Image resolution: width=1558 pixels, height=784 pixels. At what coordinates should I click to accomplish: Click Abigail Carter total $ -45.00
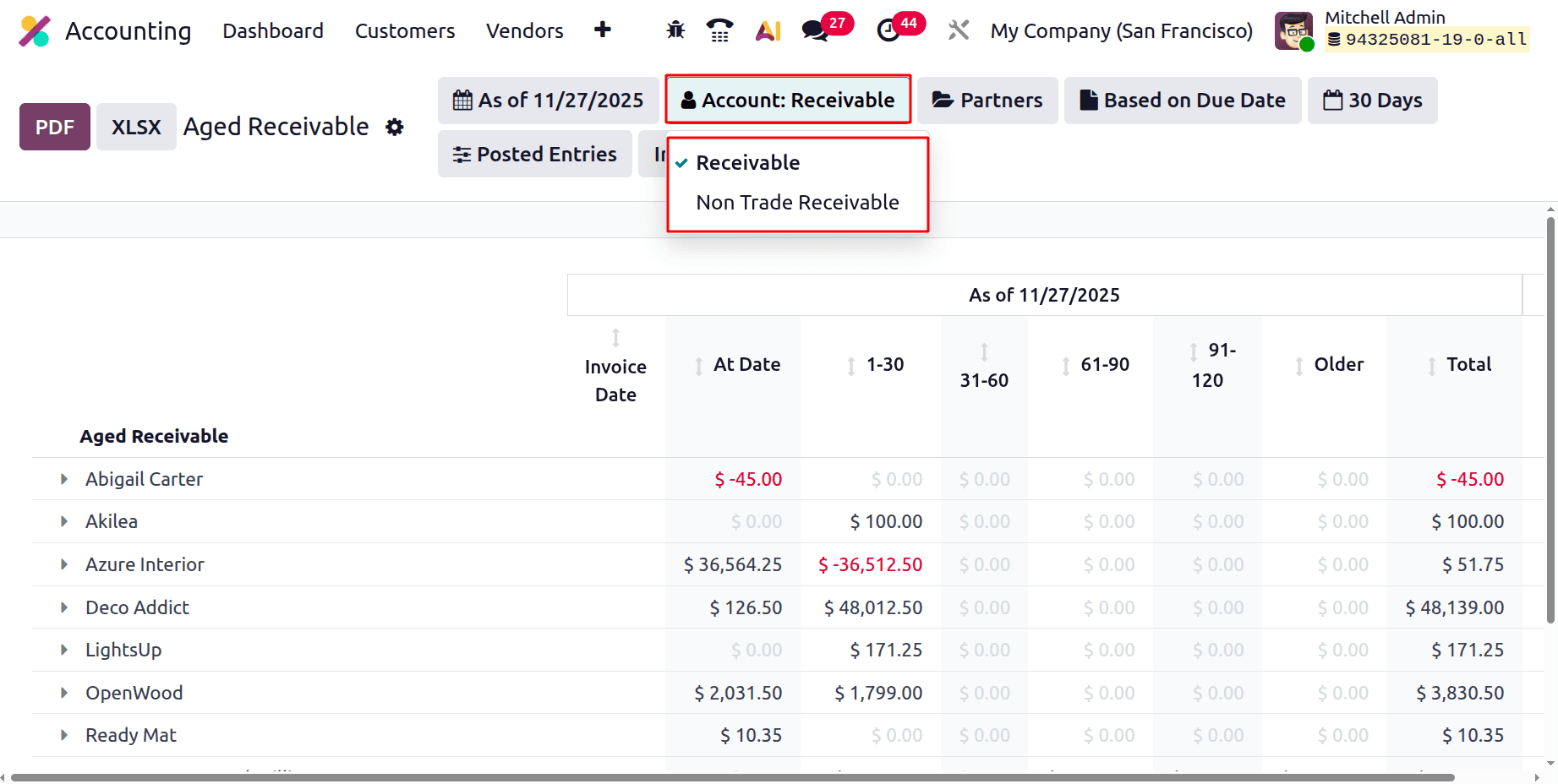click(1470, 479)
